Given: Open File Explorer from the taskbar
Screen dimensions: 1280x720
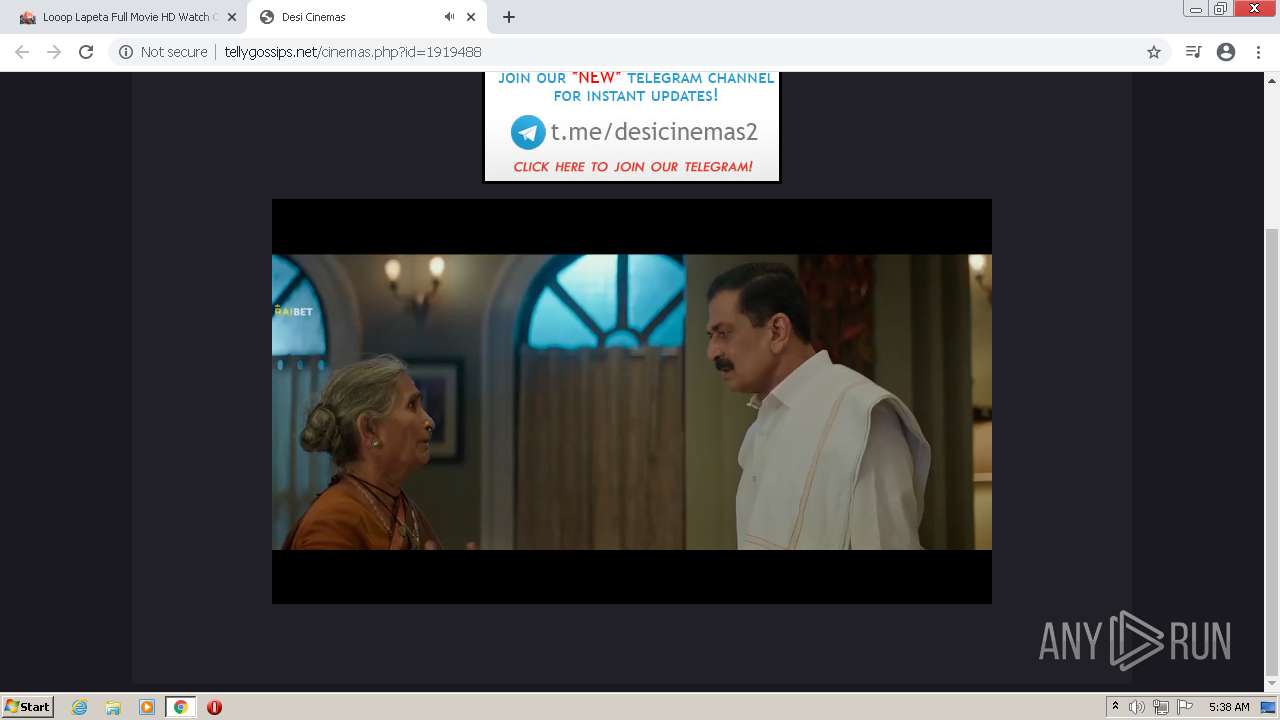Looking at the screenshot, I should tap(113, 707).
